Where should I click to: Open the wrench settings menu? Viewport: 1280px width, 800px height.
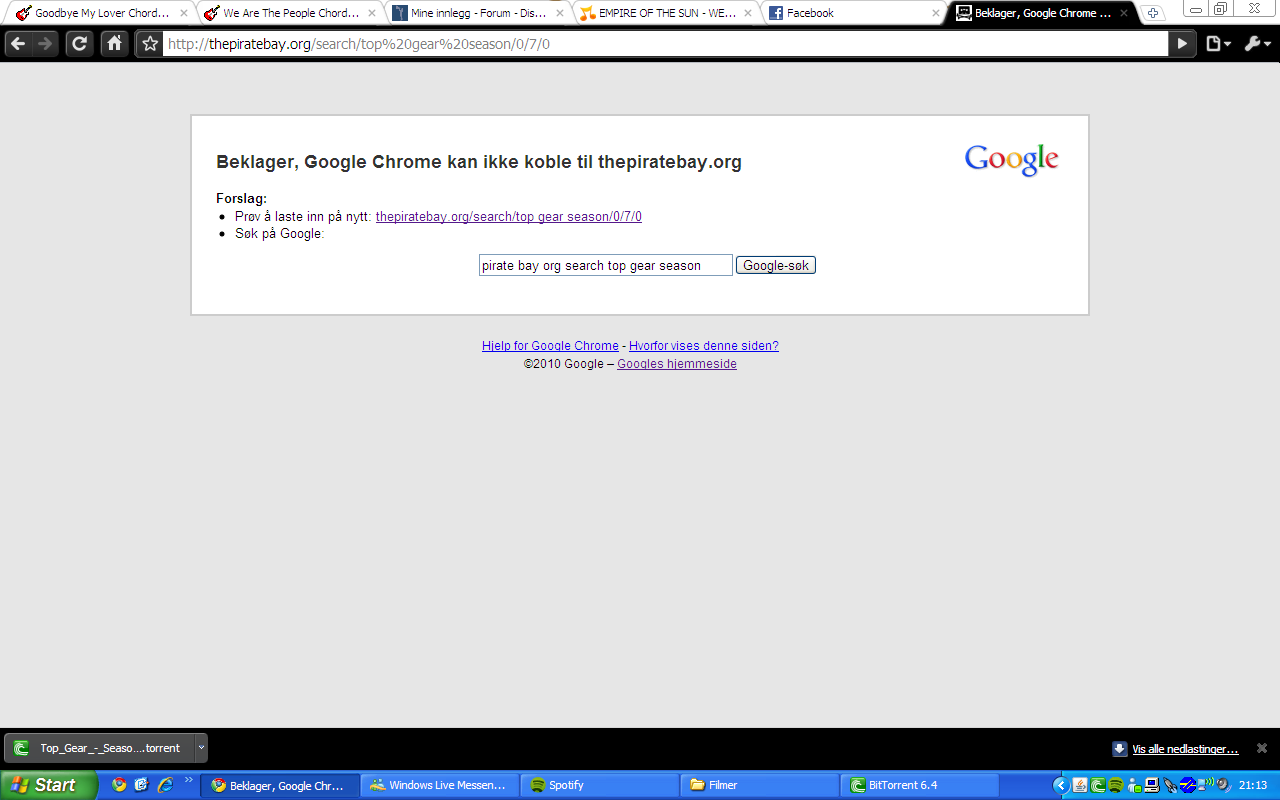pyautogui.click(x=1257, y=44)
